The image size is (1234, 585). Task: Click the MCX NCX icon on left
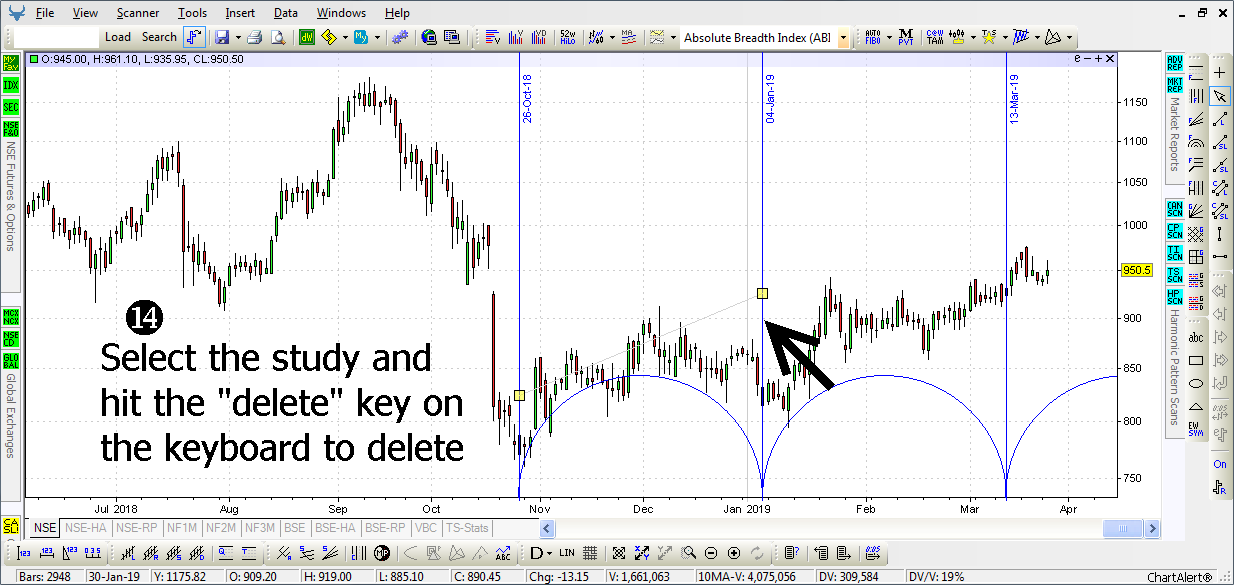11,317
